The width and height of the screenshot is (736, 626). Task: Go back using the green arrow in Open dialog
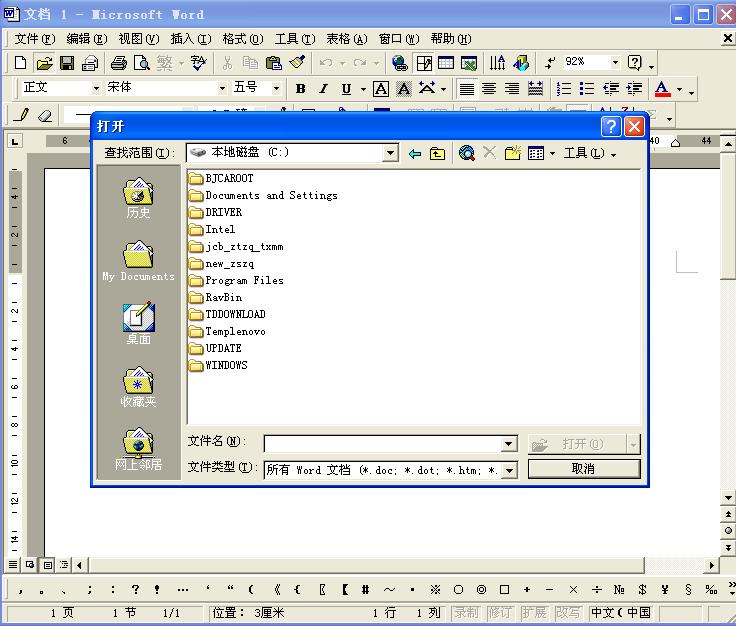click(x=415, y=154)
